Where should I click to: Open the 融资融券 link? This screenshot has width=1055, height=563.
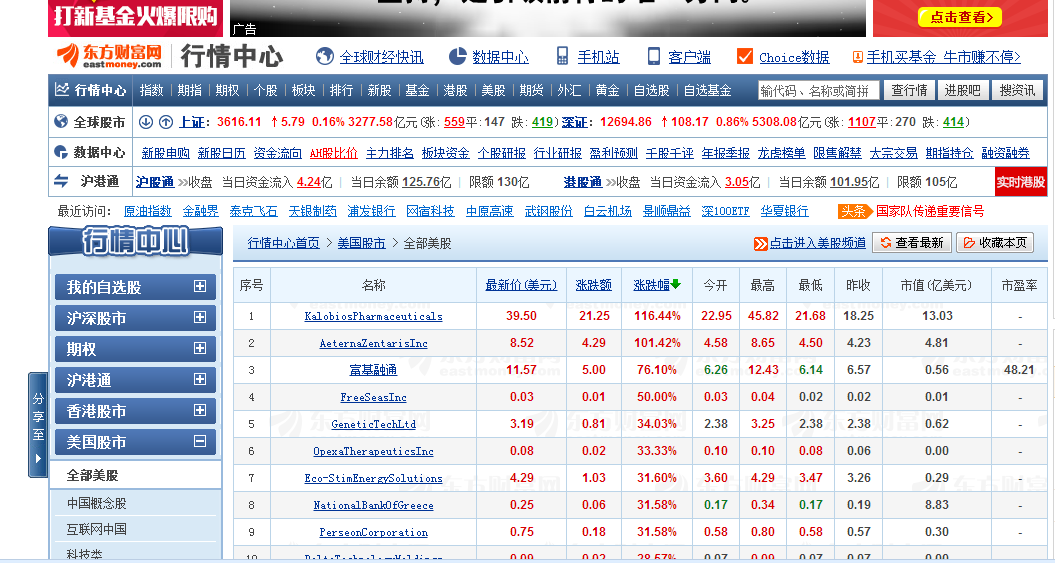(1005, 153)
